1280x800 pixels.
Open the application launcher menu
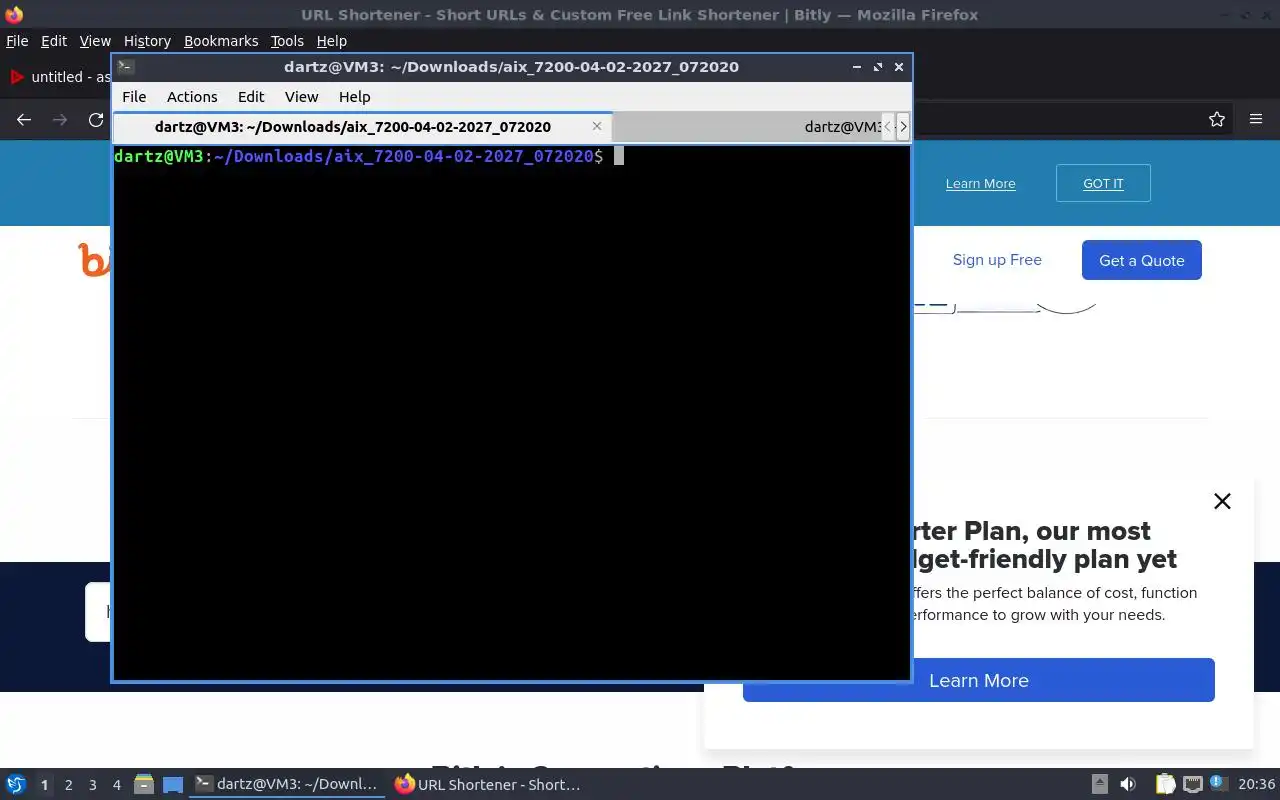(16, 785)
